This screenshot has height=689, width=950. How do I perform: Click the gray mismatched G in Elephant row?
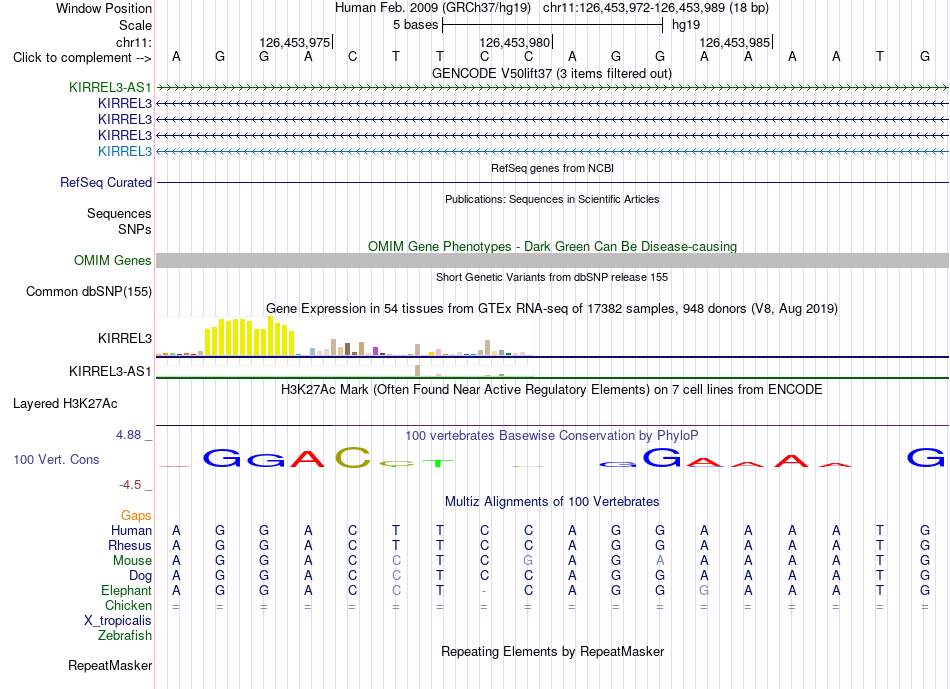point(704,590)
